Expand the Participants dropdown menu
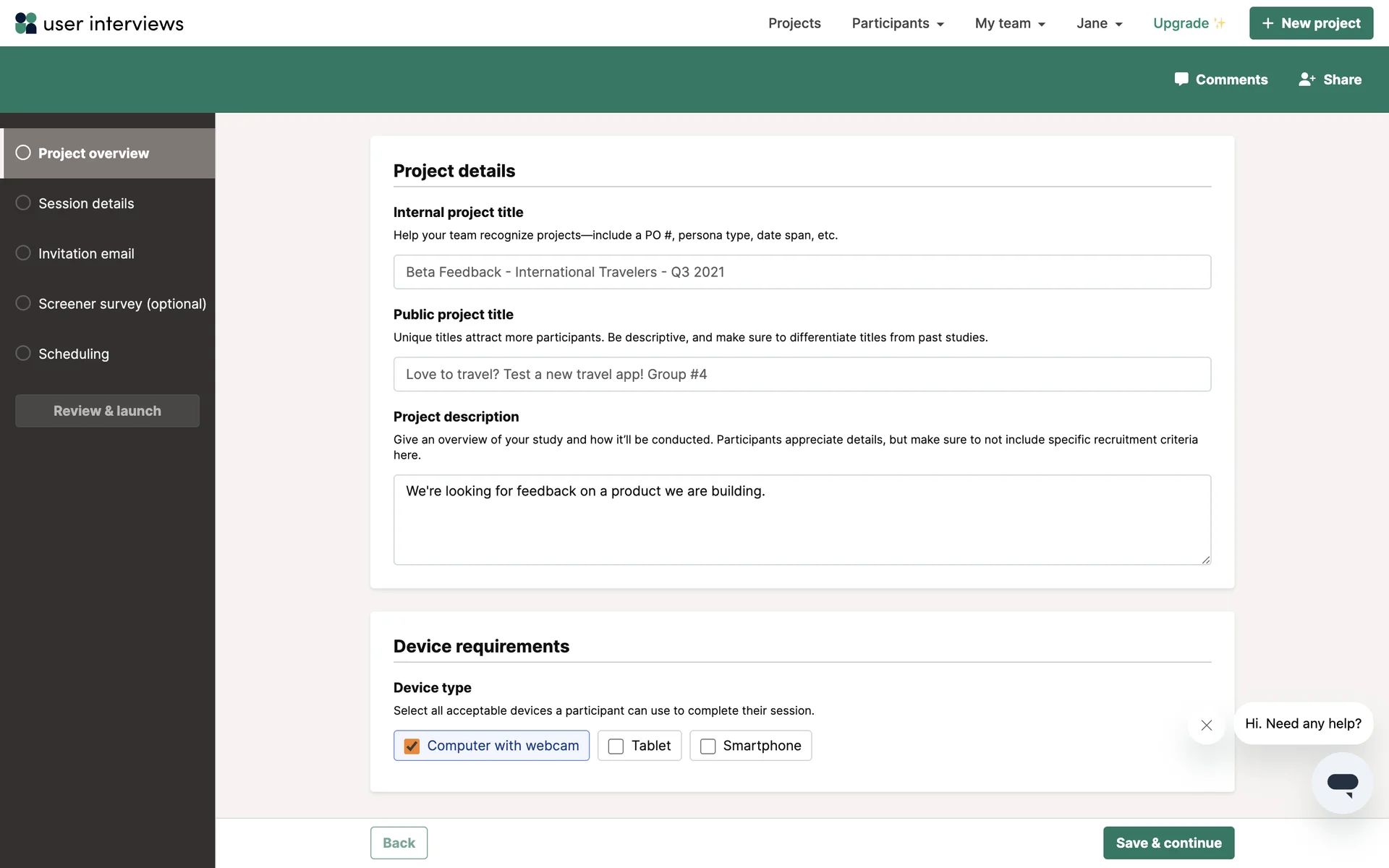1389x868 pixels. [898, 23]
